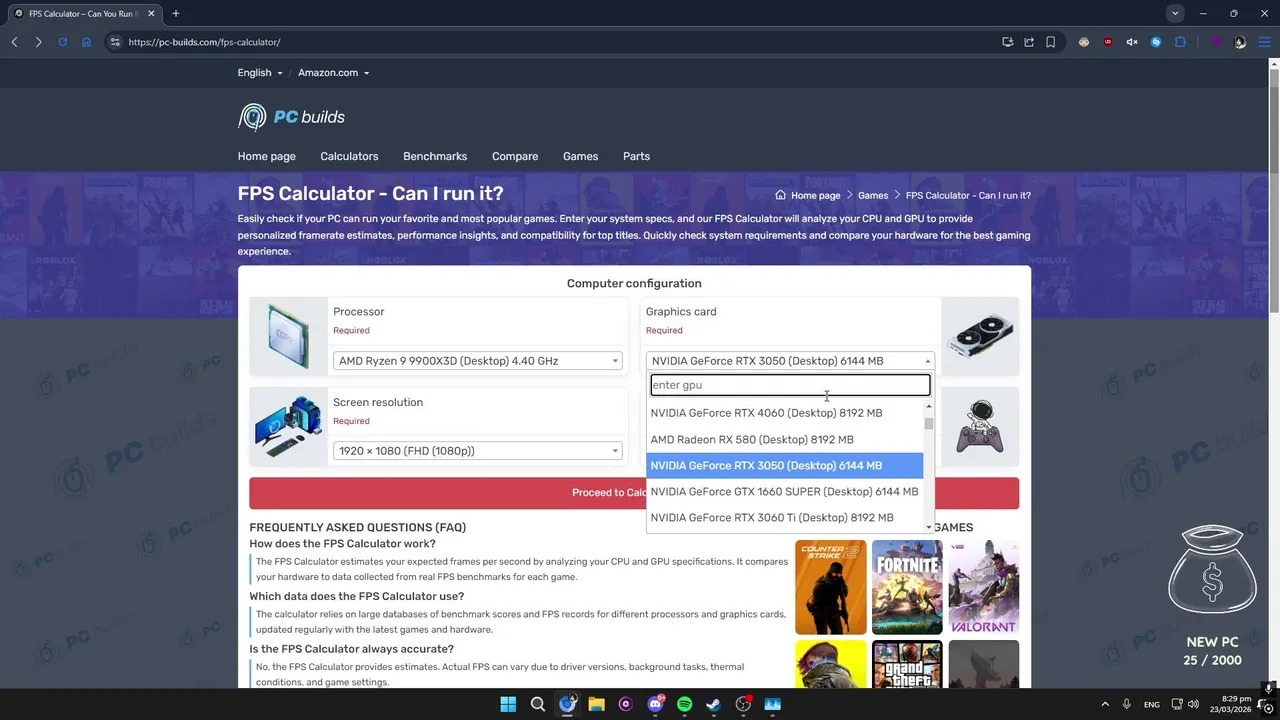Open Discord from the taskbar

point(655,704)
